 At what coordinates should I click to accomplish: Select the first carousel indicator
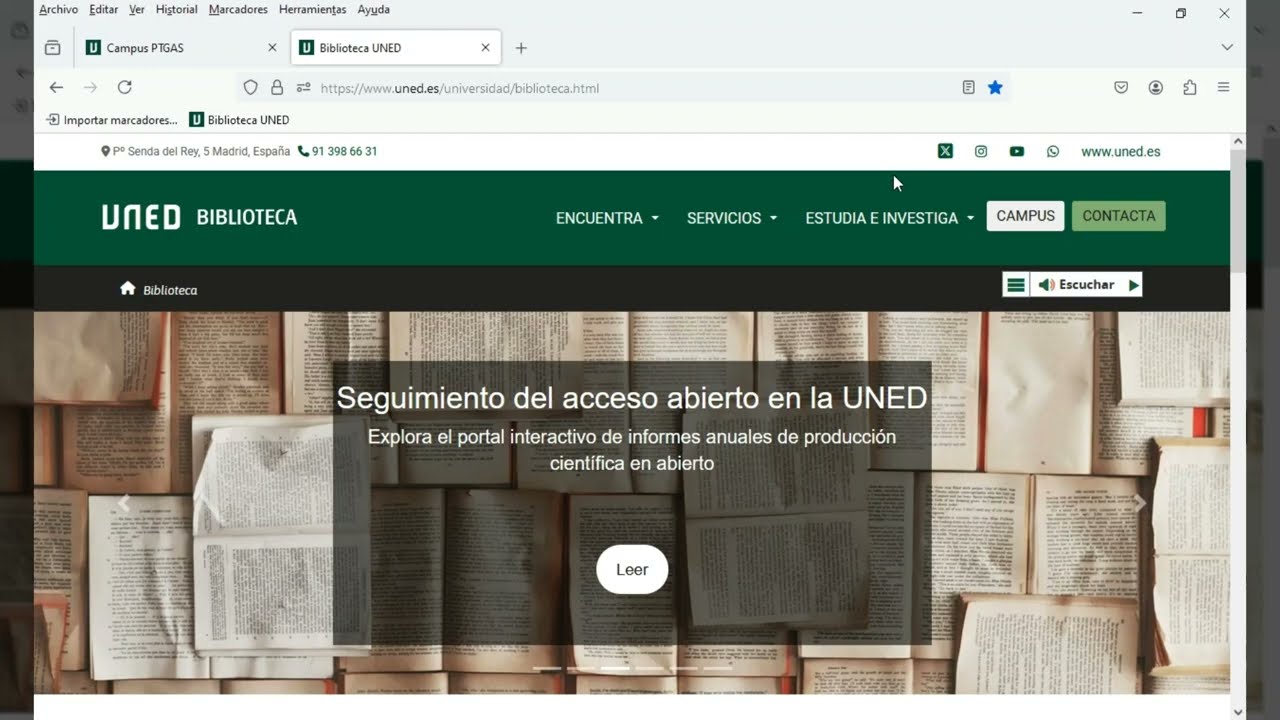(547, 668)
